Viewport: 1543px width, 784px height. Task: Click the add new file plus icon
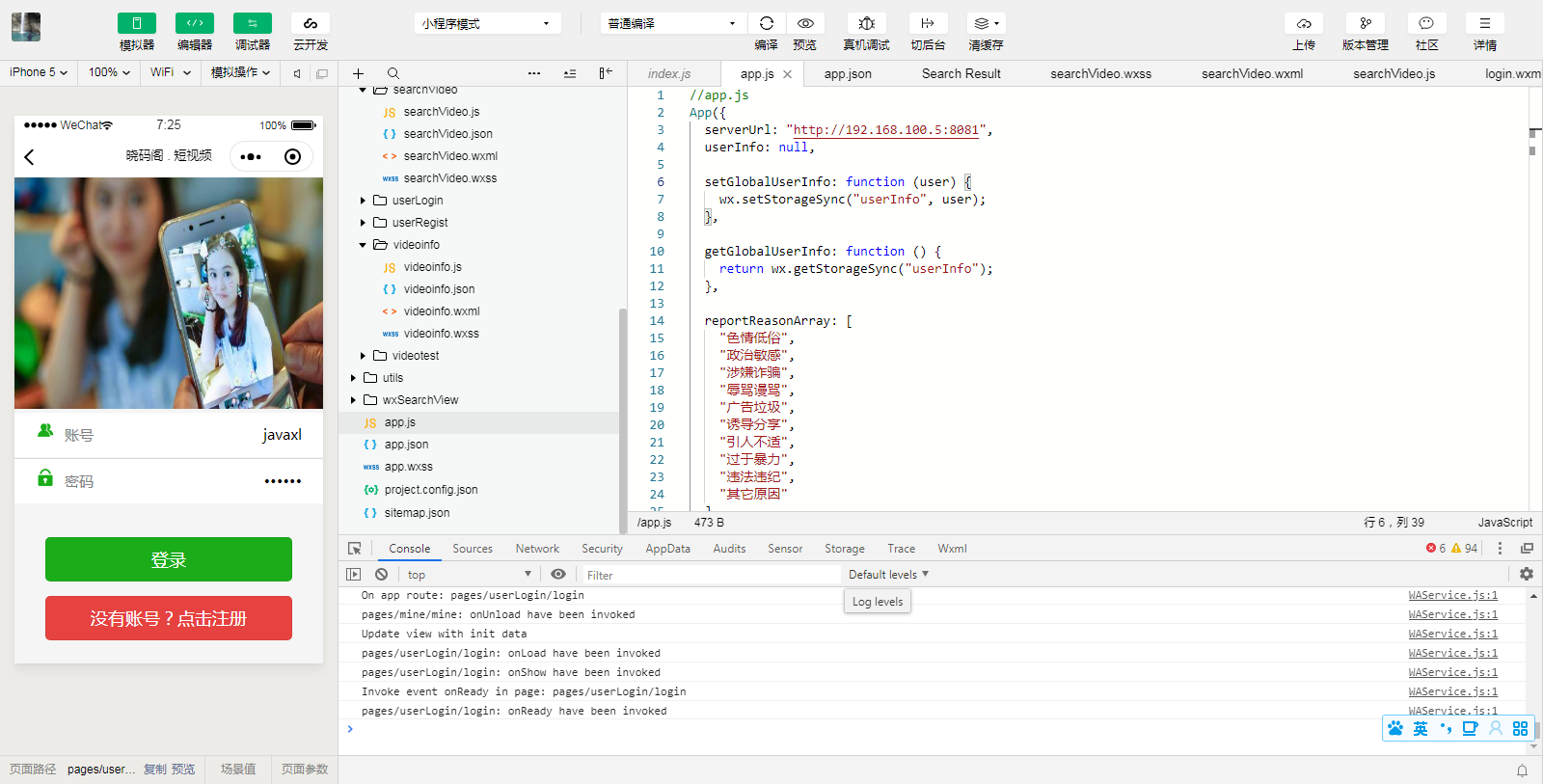click(358, 73)
